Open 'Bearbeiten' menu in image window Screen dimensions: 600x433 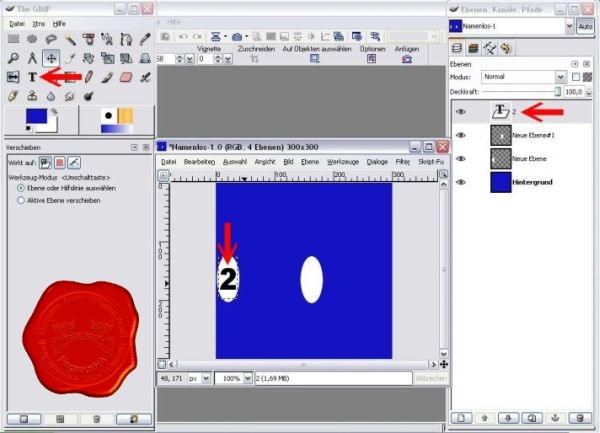[x=199, y=162]
